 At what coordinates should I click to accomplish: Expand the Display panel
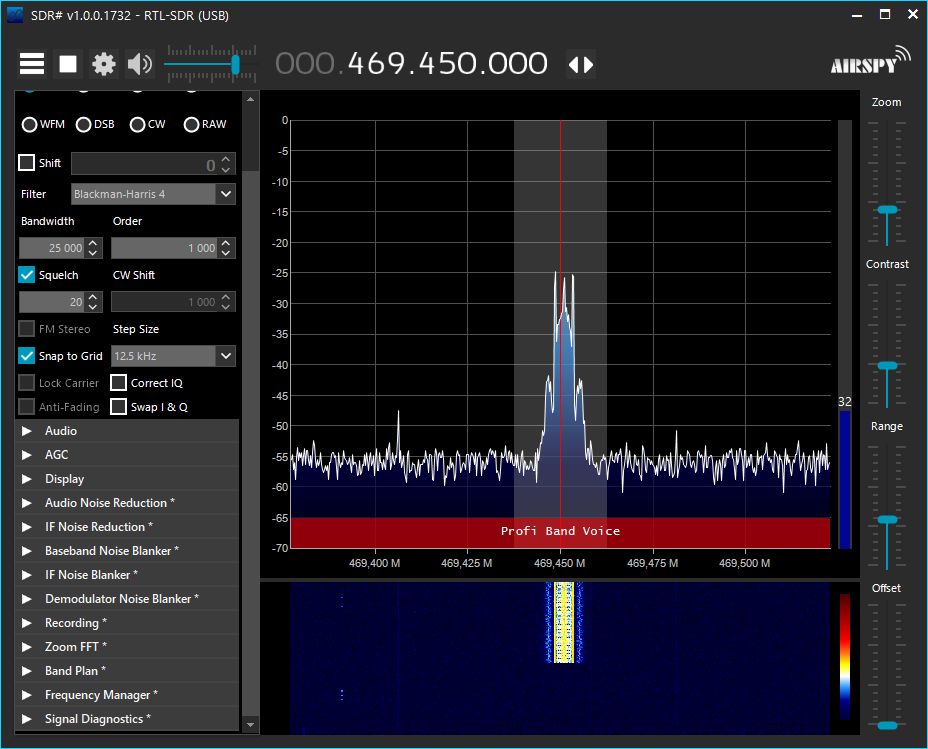tap(127, 479)
